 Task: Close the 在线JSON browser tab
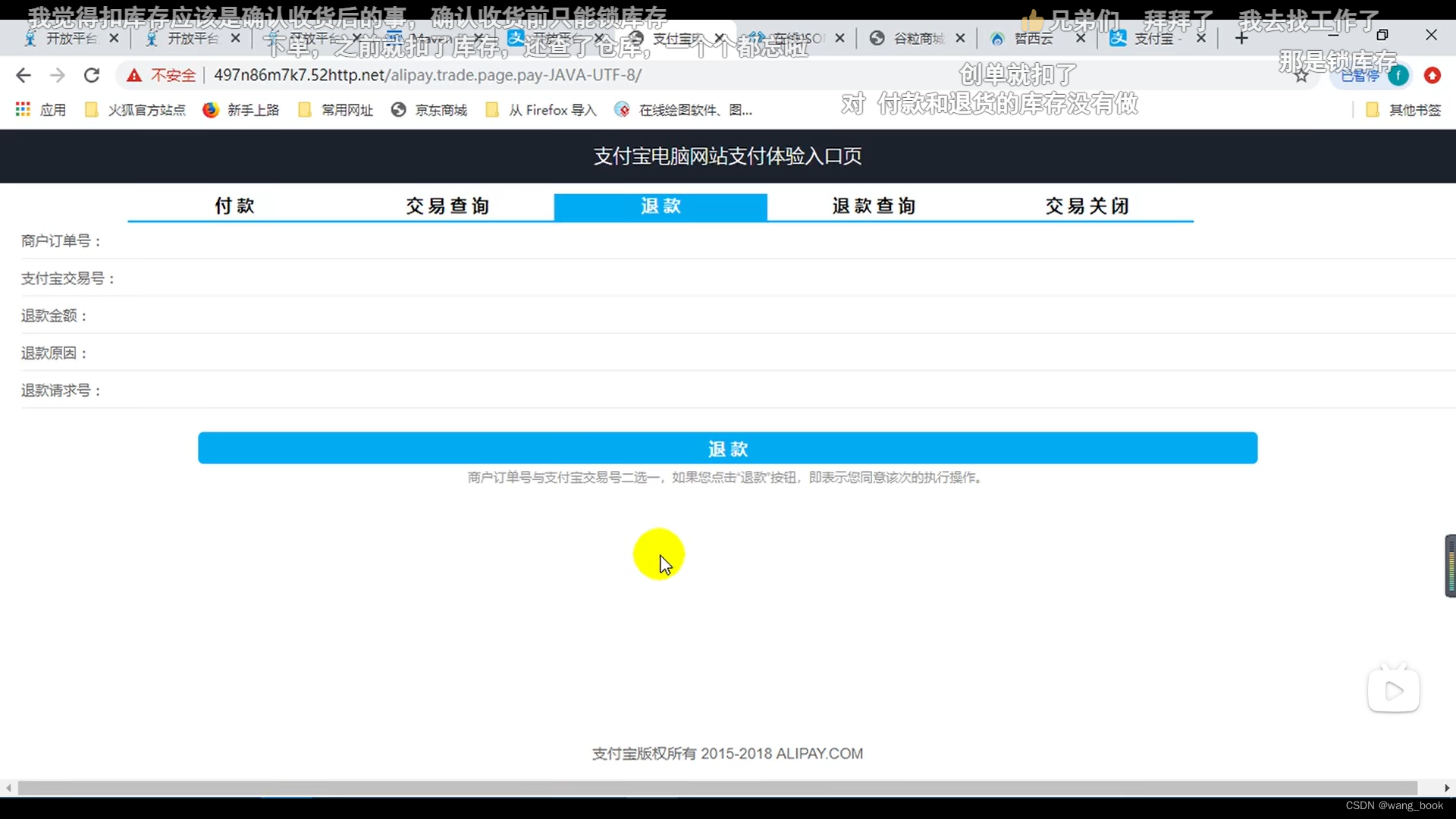point(839,38)
